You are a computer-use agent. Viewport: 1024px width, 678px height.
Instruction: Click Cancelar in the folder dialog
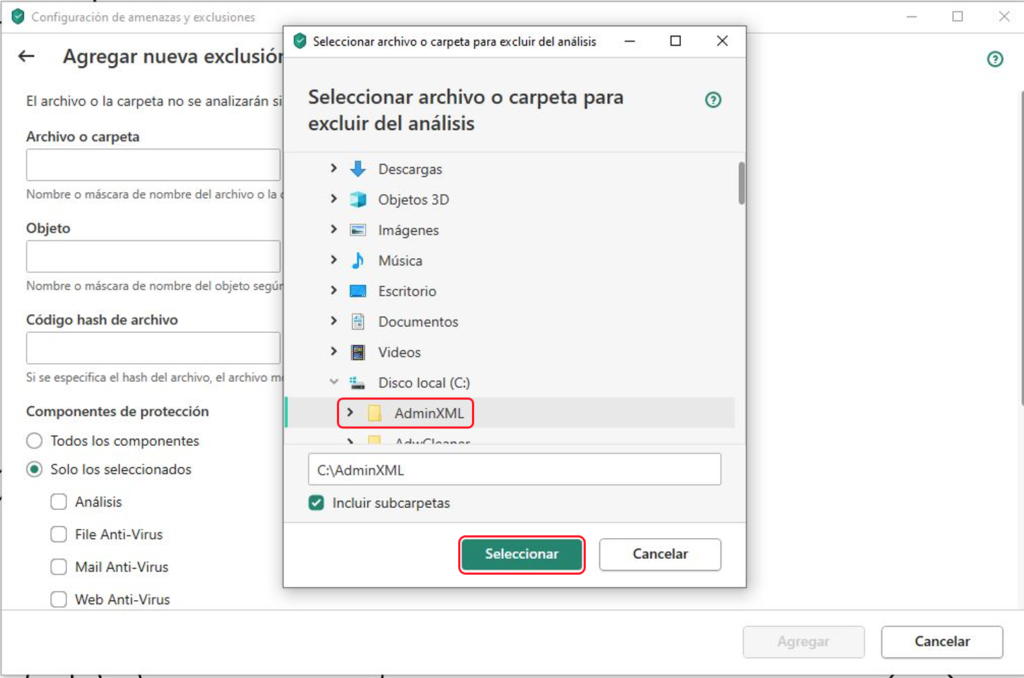pos(660,554)
